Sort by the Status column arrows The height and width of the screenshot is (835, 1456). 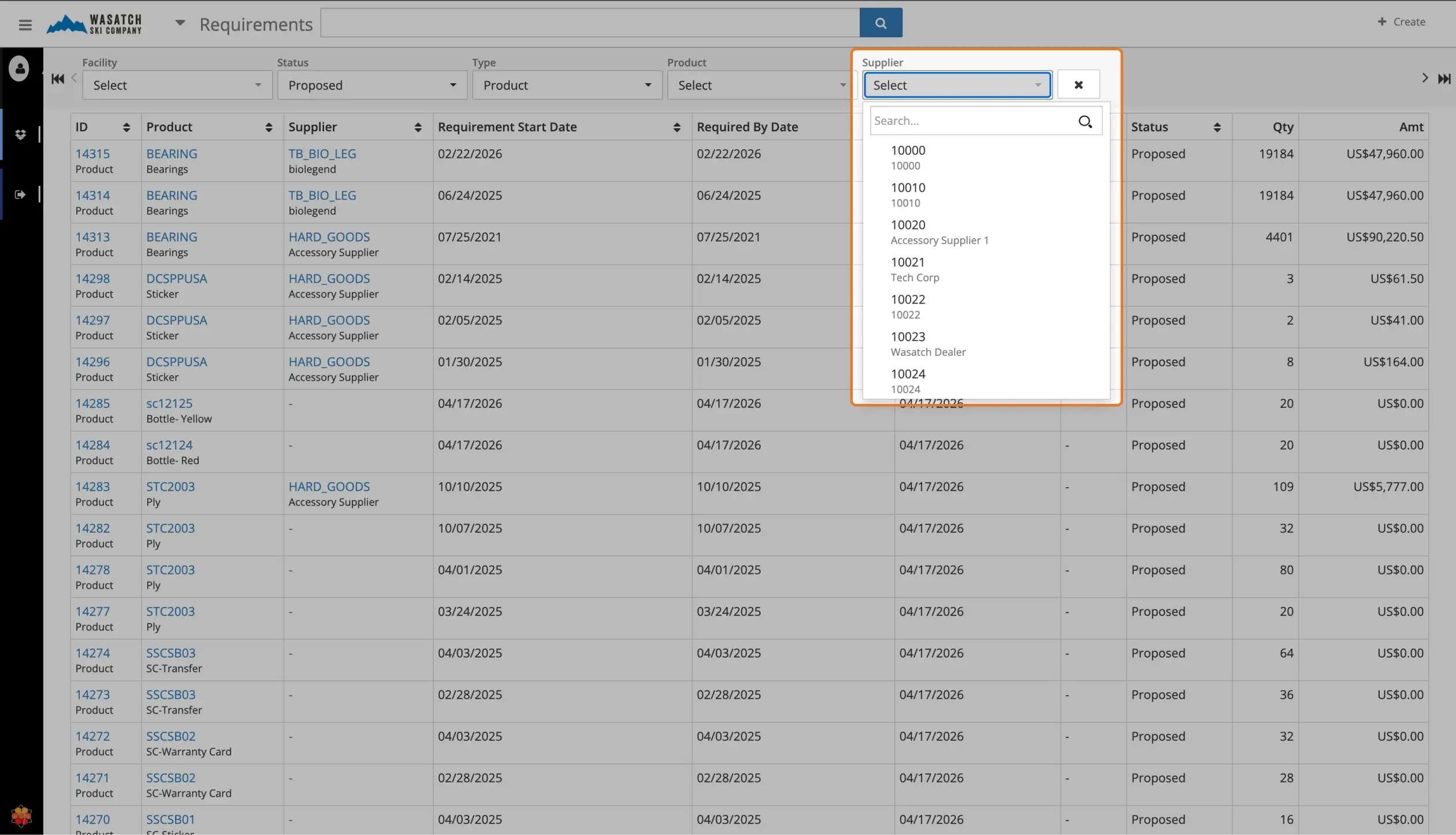pos(1217,127)
